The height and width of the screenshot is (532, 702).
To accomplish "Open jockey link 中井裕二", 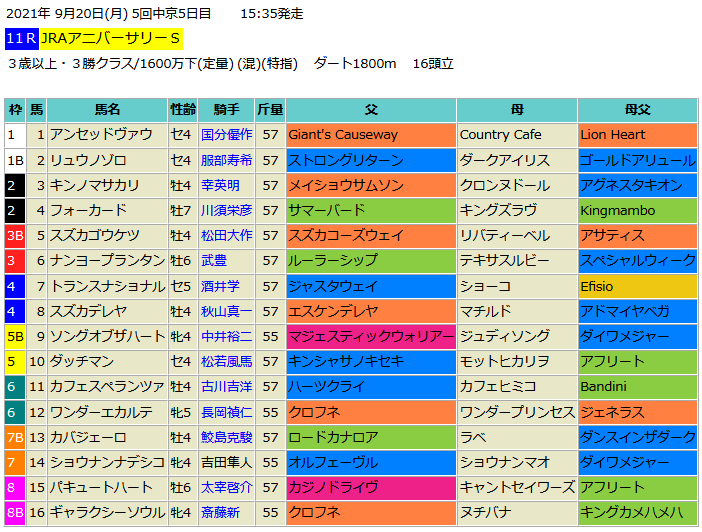I will point(227,336).
